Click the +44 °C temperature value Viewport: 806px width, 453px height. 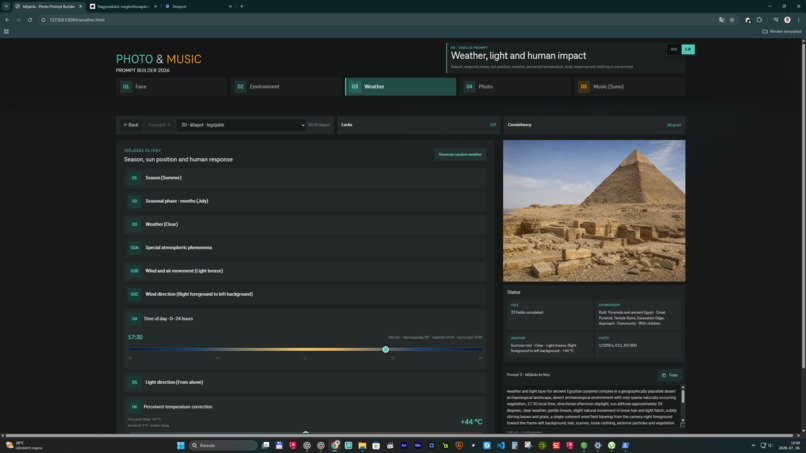point(471,422)
